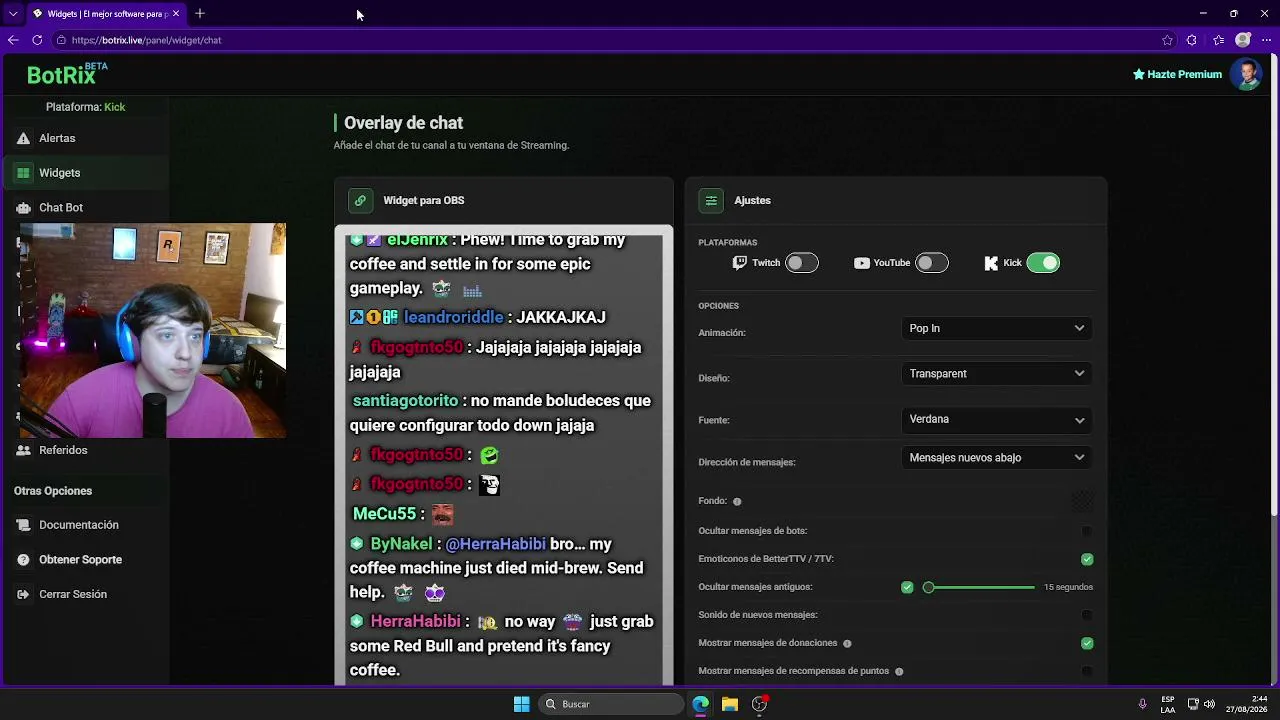The width and height of the screenshot is (1280, 720).
Task: Click the Kick logo icon
Action: 991,263
